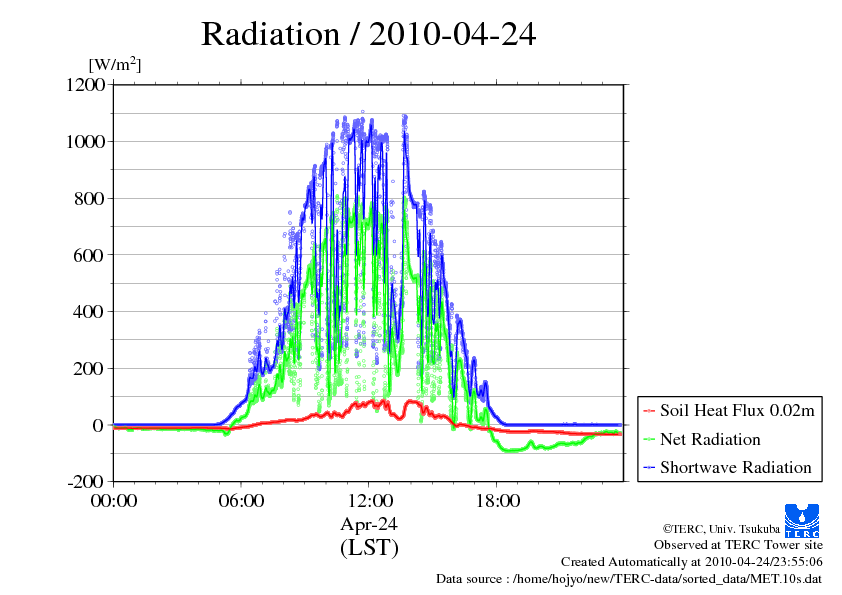
Task: Click the 18:00 x-axis time label
Action: (x=497, y=501)
